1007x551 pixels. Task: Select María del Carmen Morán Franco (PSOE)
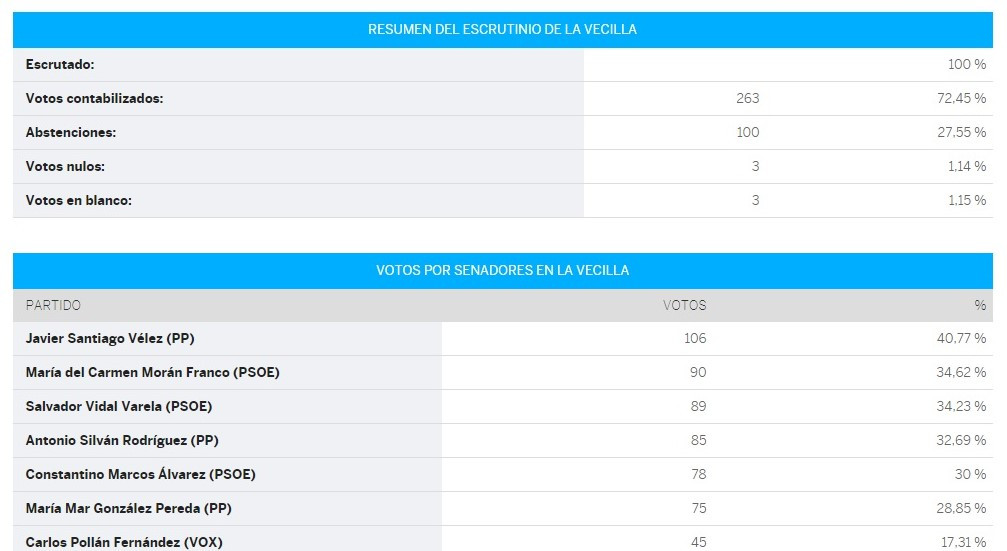tap(152, 372)
